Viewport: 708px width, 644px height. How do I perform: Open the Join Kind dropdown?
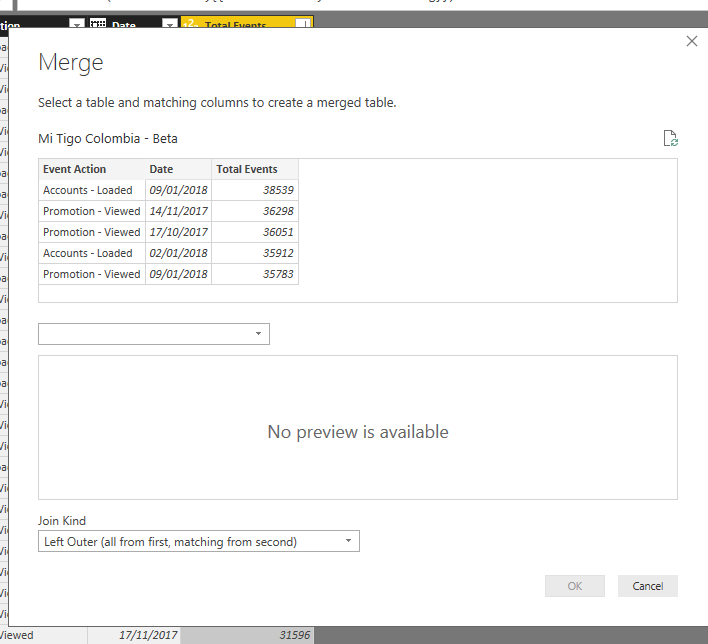point(199,541)
